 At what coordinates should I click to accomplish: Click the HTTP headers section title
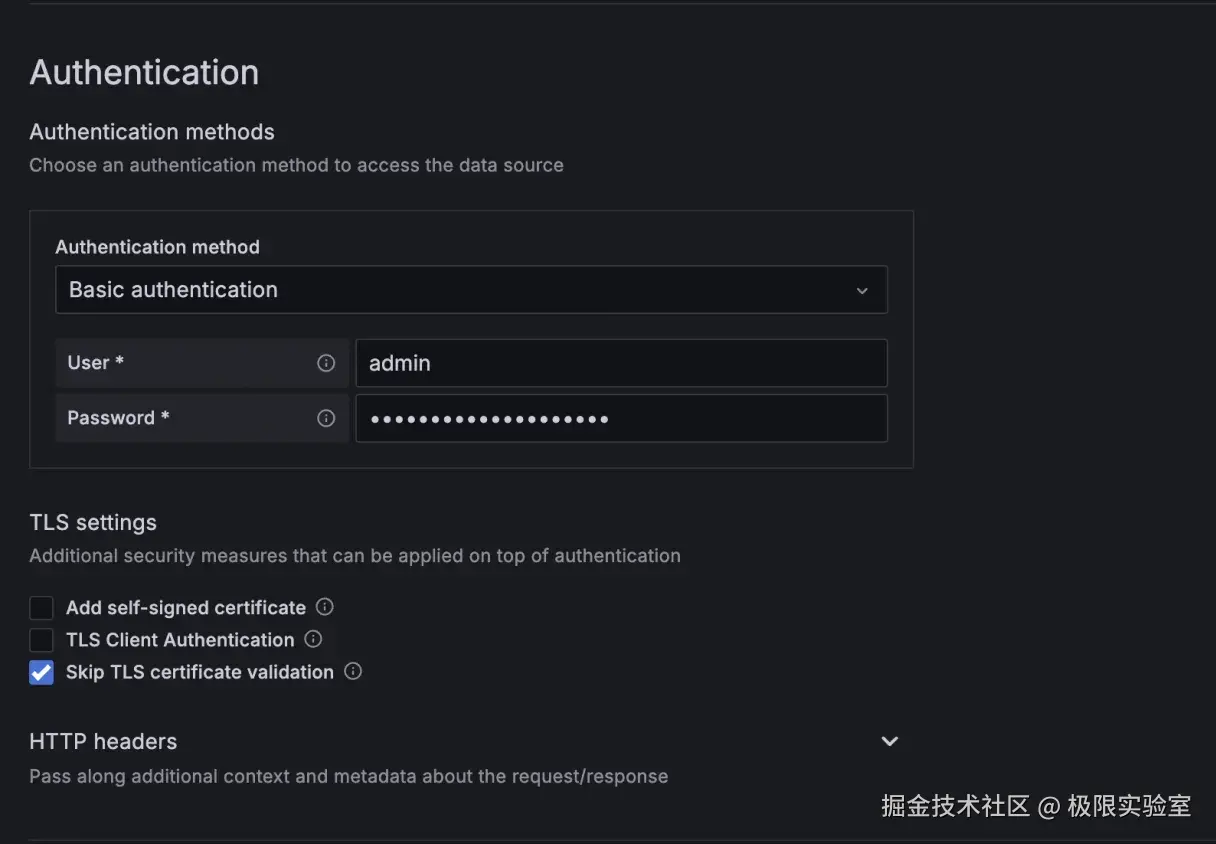point(103,741)
